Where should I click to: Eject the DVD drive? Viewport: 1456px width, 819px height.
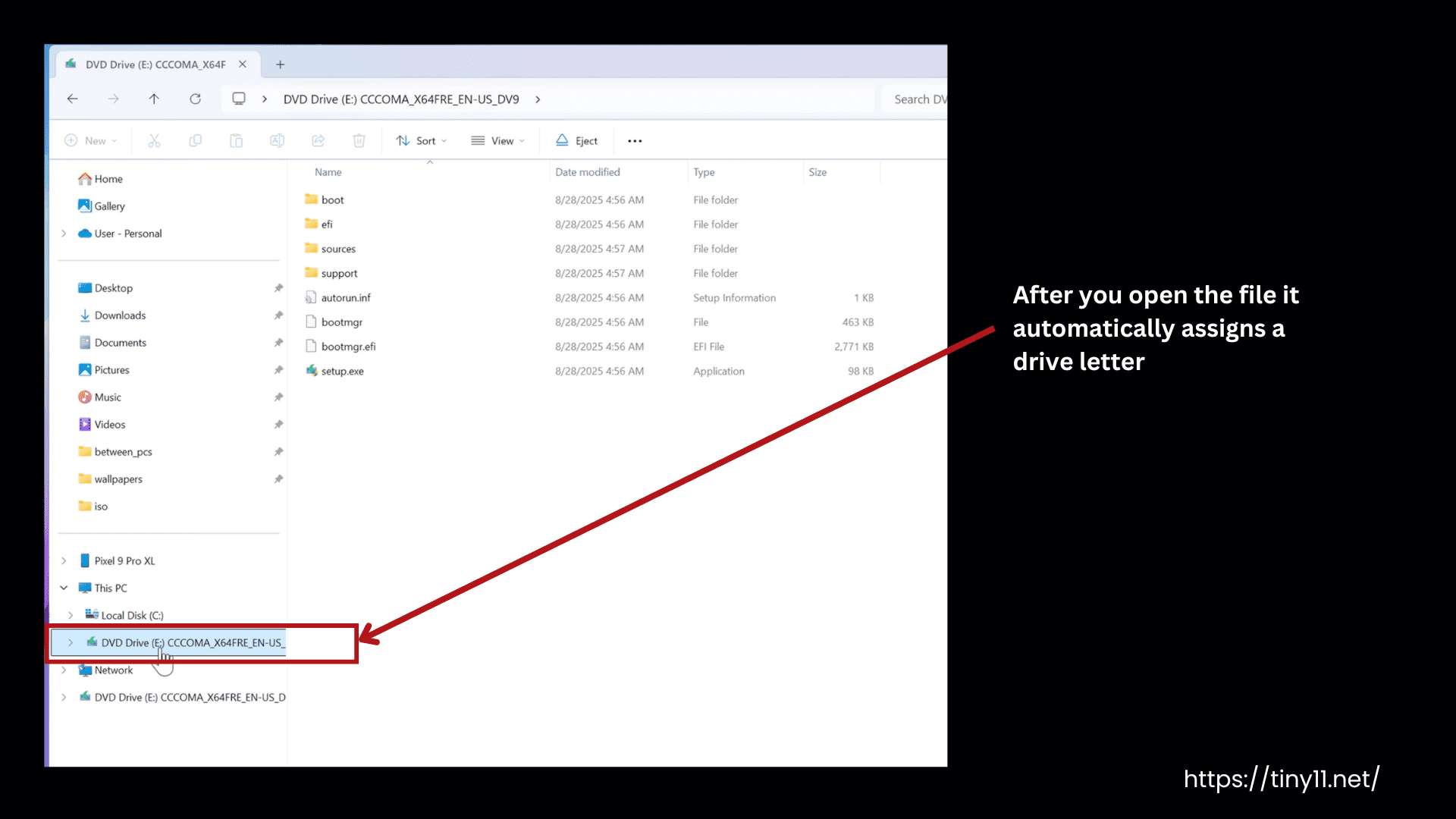tap(576, 140)
